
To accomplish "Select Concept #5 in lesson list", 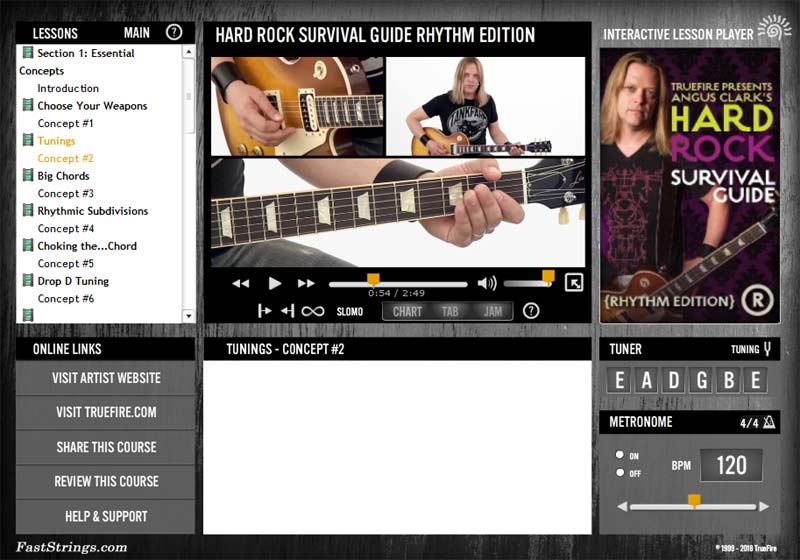I will [65, 264].
